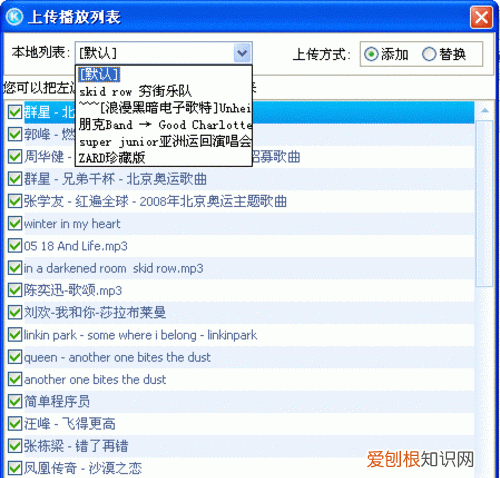Choose 朋克Band Good Charlotte playlist option
Image resolution: width=500 pixels, height=478 pixels.
(x=163, y=125)
